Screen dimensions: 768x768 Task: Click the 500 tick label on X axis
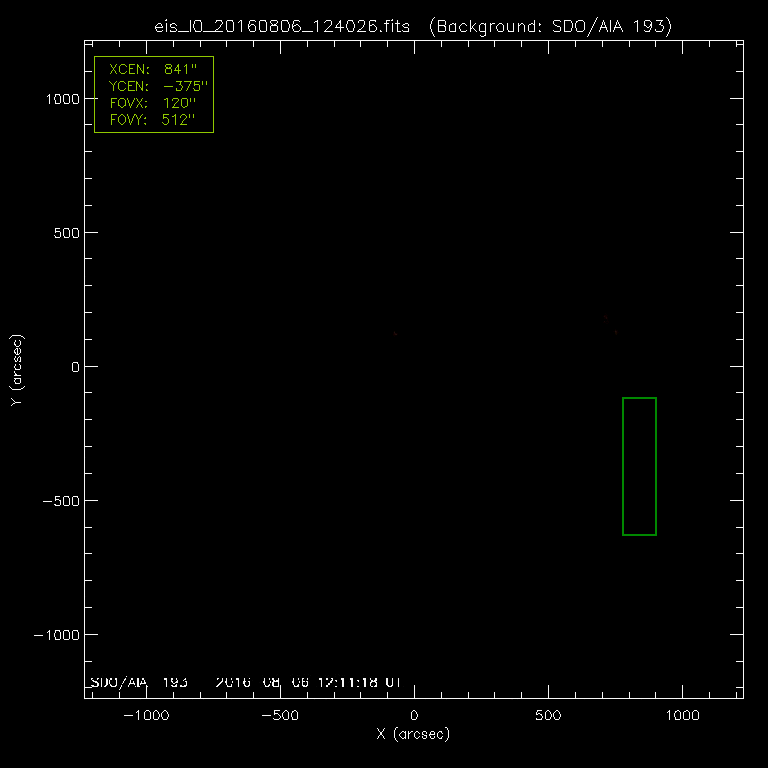click(x=548, y=716)
